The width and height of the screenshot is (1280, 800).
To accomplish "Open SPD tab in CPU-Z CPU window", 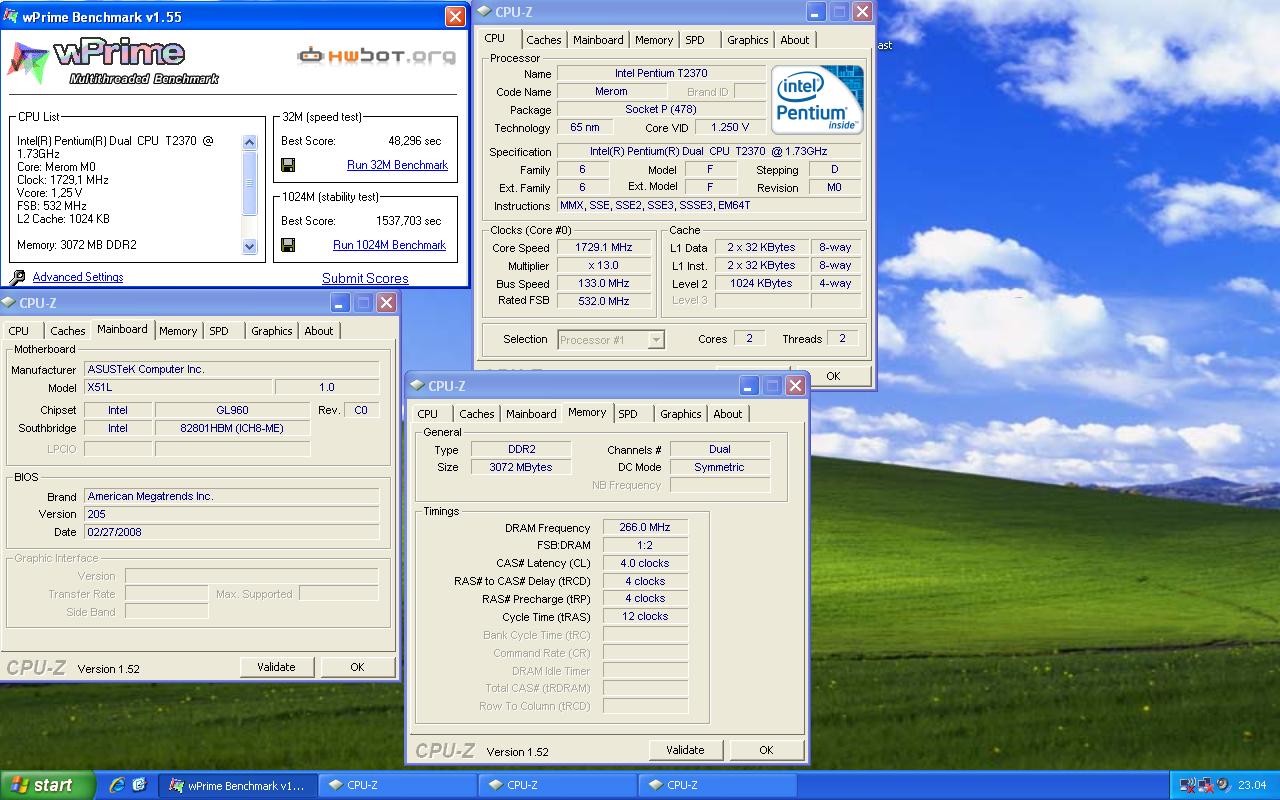I will pyautogui.click(x=695, y=40).
